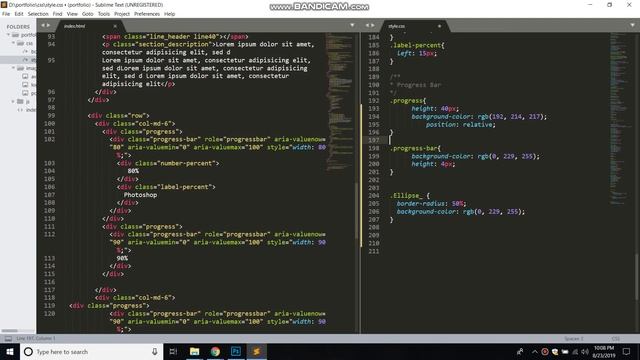640x360 pixels.
Task: Expand the js folder in sidebar
Action: click(x=13, y=101)
